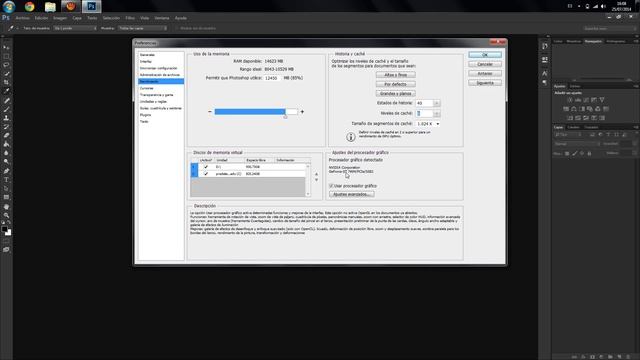Click the Grandes y planas button

tap(396, 93)
